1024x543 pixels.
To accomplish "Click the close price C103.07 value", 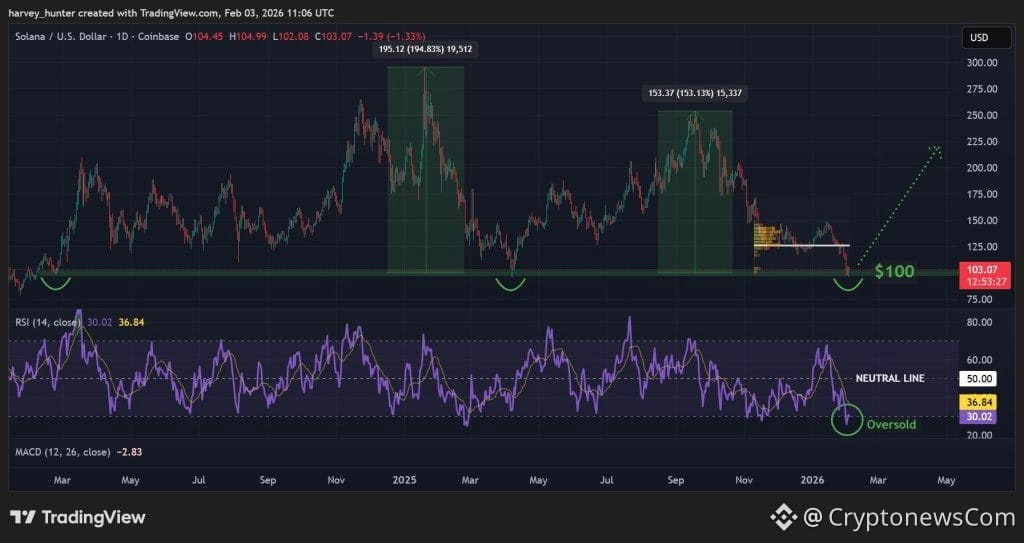I will [334, 37].
